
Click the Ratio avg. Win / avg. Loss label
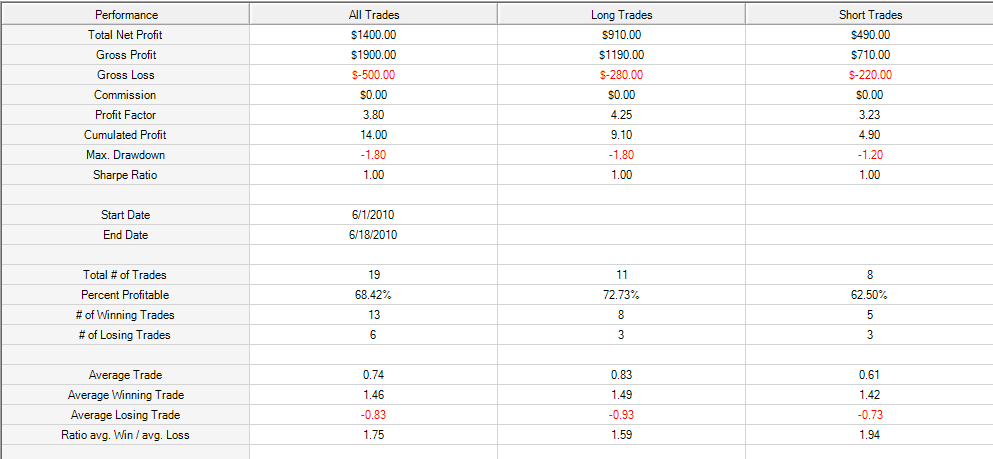pyautogui.click(x=126, y=435)
